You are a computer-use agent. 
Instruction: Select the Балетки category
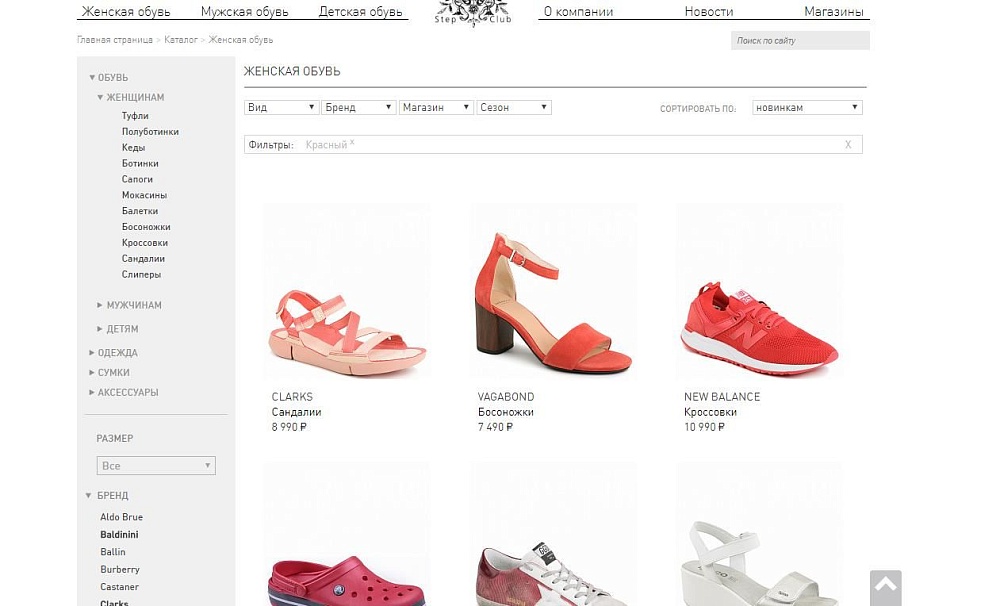[x=140, y=211]
